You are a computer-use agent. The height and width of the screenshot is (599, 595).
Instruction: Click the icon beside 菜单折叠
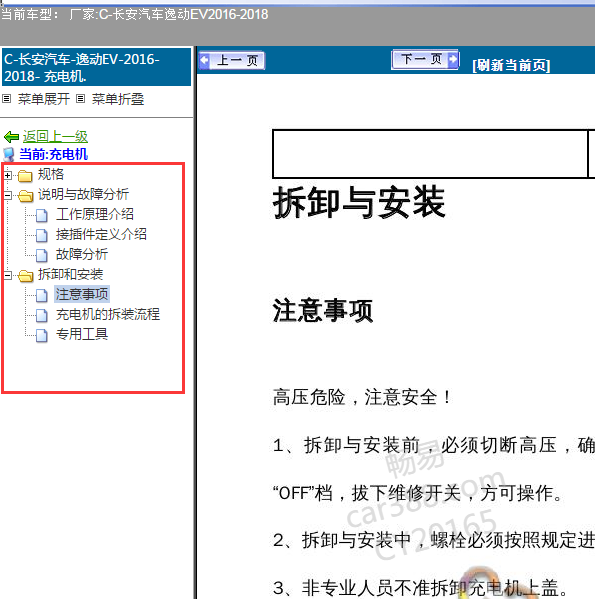pyautogui.click(x=81, y=99)
